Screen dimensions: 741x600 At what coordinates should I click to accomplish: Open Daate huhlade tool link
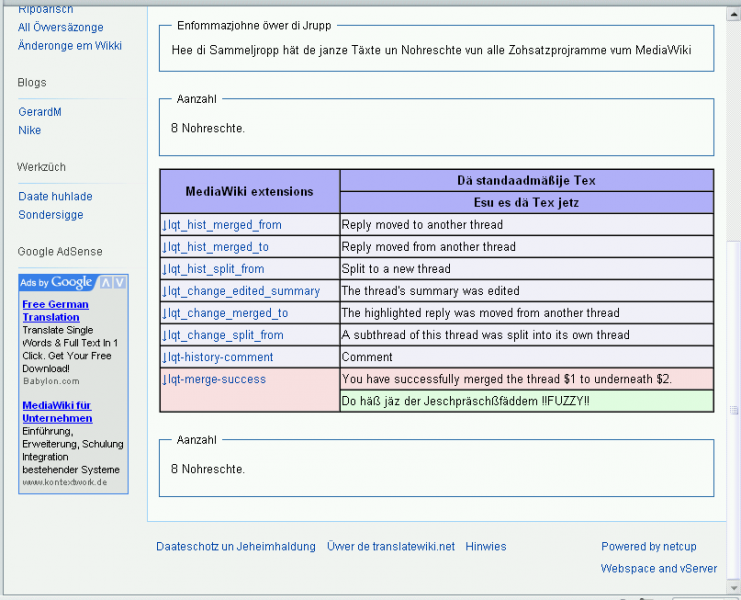[x=55, y=197]
